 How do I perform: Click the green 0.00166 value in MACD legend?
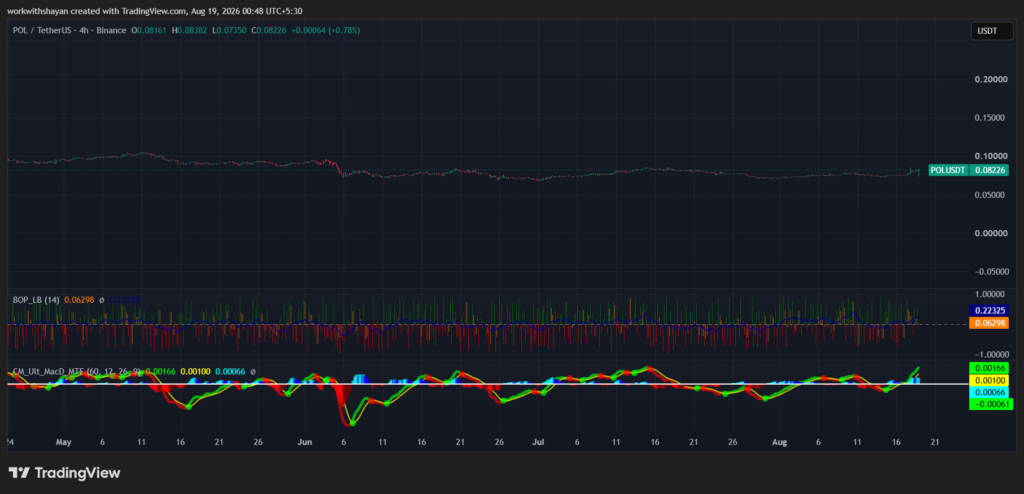click(x=159, y=371)
